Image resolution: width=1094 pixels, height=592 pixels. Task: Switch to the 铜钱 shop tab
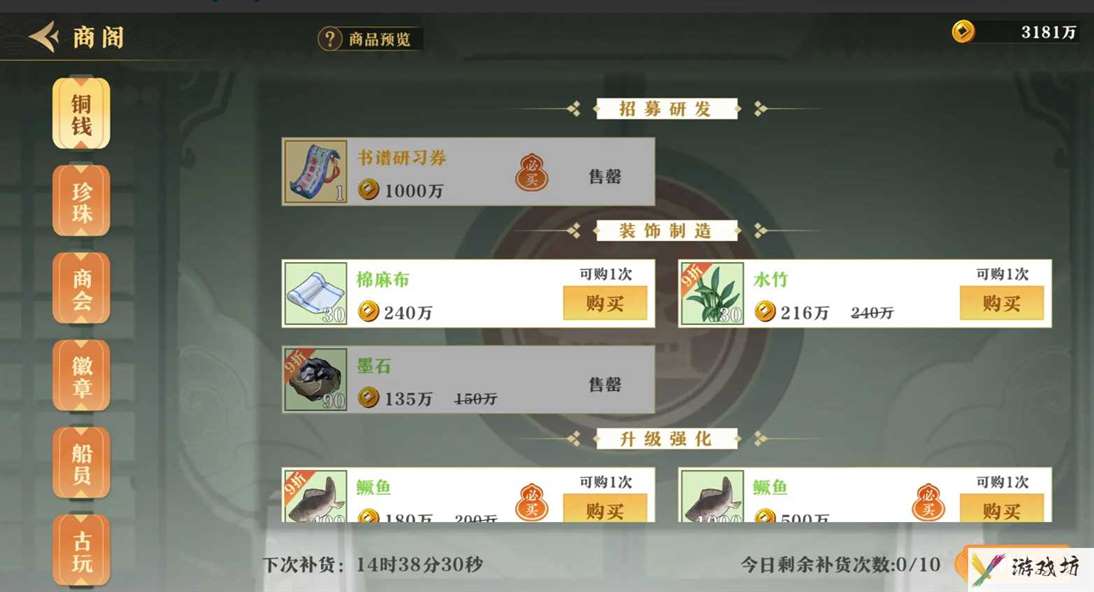click(81, 114)
